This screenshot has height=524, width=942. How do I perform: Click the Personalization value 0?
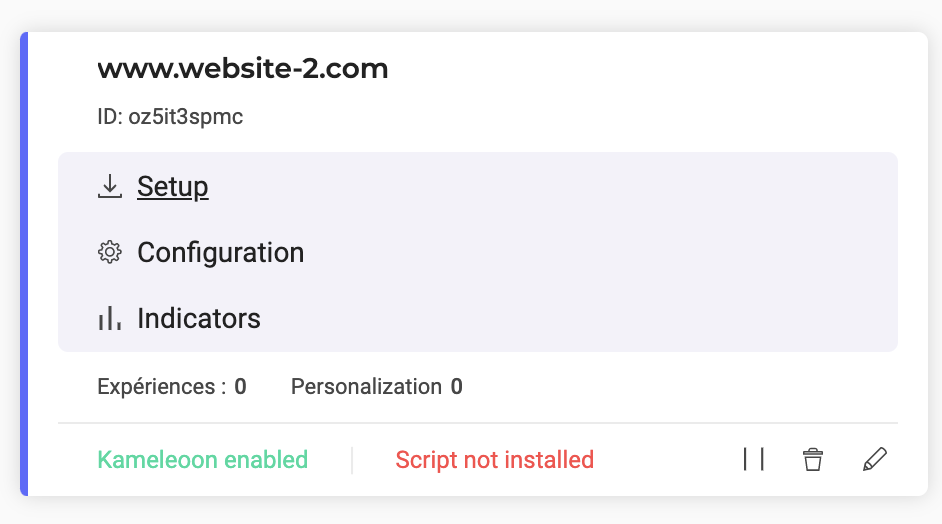coord(457,386)
